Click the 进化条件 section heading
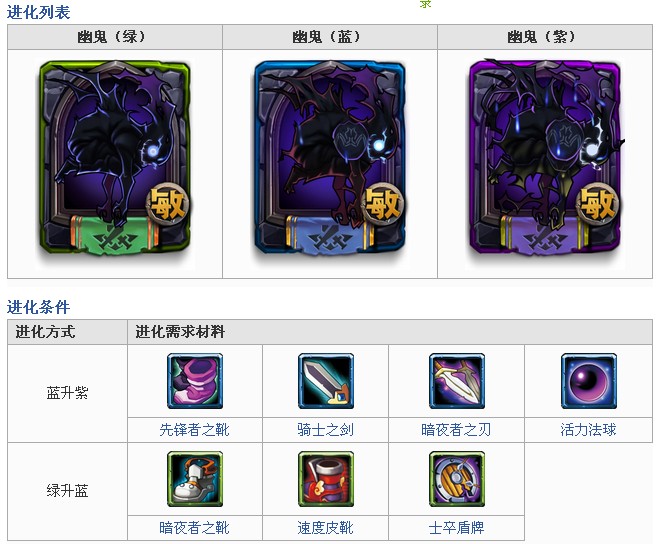The height and width of the screenshot is (544, 657). coord(38,307)
